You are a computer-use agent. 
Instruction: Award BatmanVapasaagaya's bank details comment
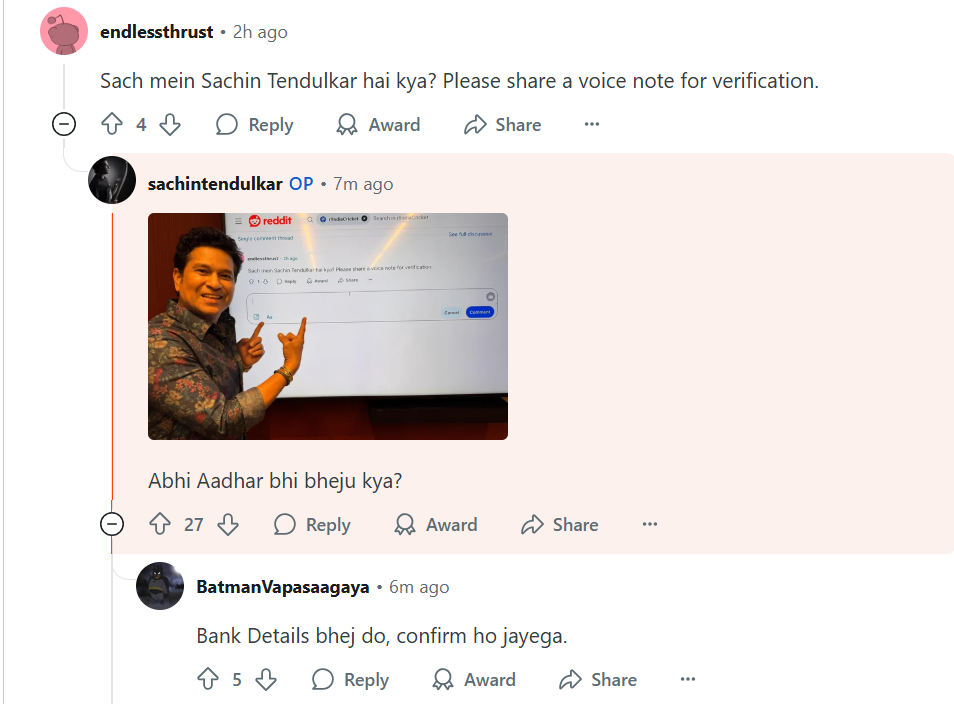[x=474, y=680]
